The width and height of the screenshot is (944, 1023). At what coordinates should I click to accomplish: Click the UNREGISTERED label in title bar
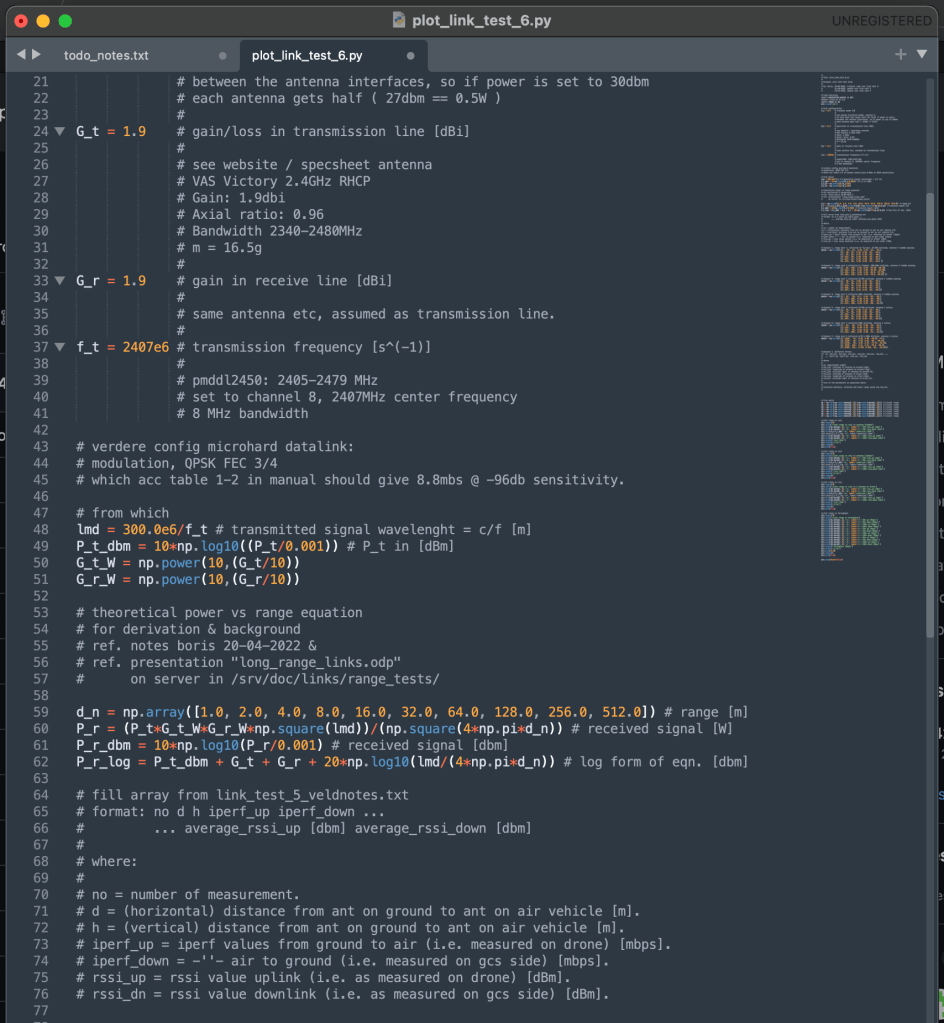tap(881, 21)
